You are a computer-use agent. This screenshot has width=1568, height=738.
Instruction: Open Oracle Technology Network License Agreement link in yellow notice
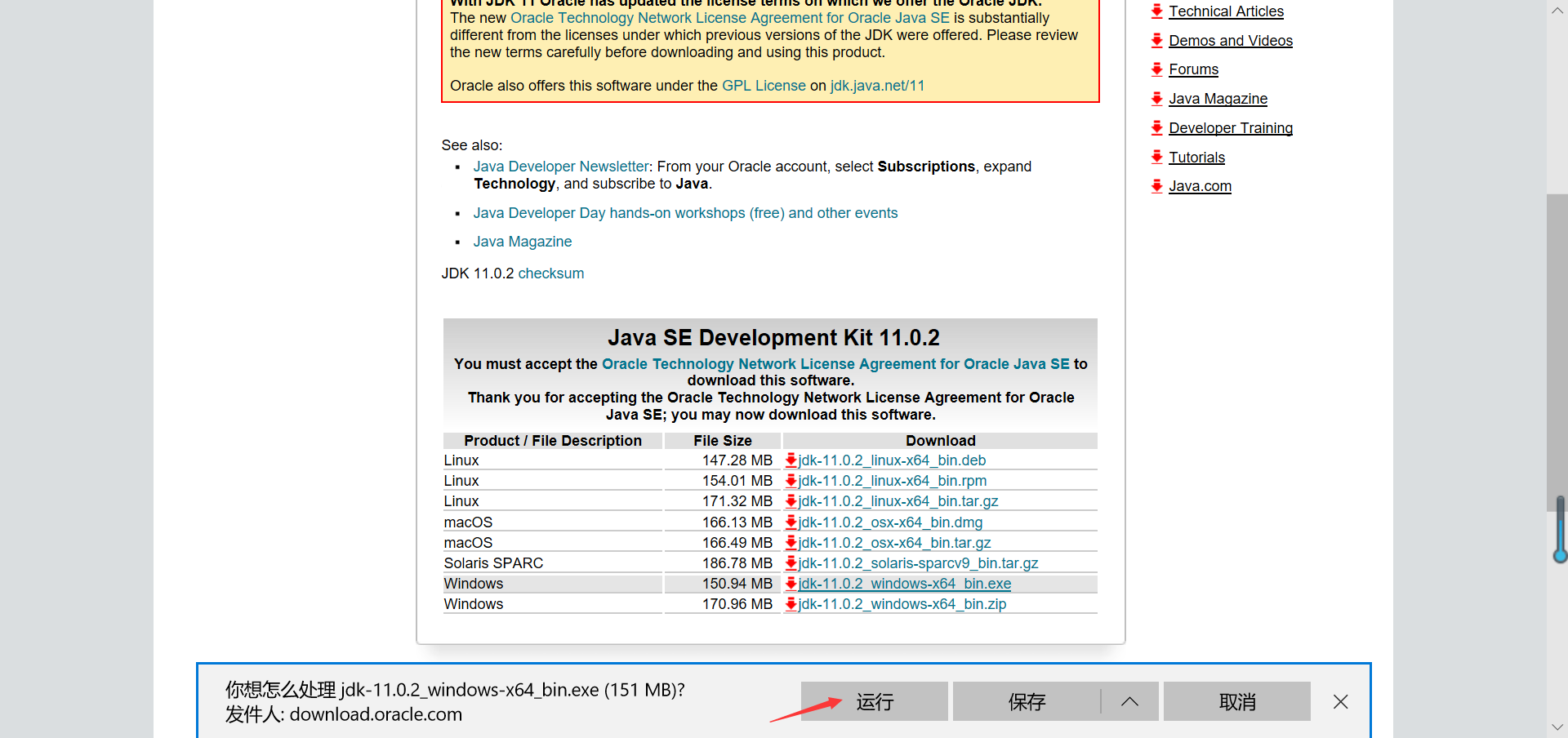(x=730, y=18)
